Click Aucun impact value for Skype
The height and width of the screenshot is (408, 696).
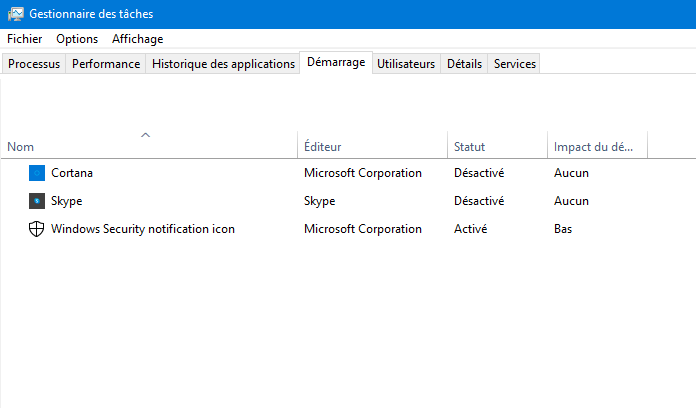pyautogui.click(x=571, y=201)
